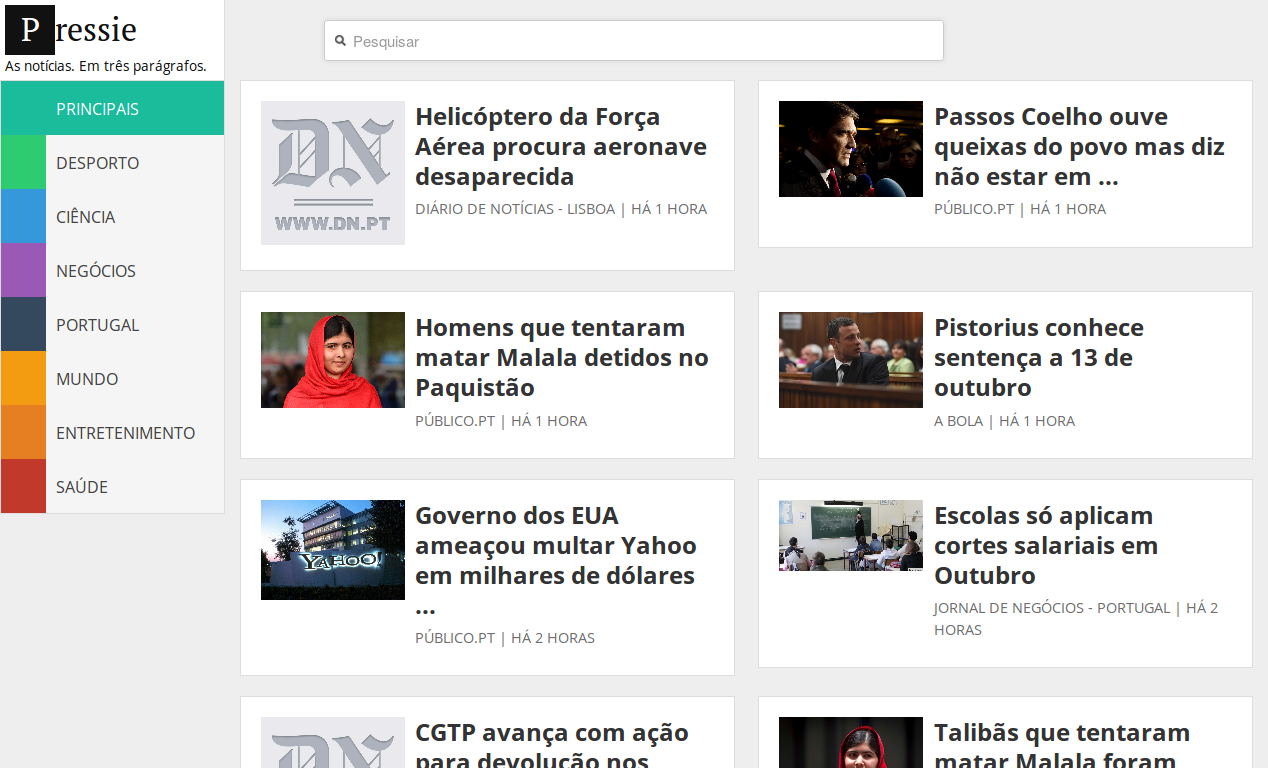Open the Entretenimento category

point(125,433)
